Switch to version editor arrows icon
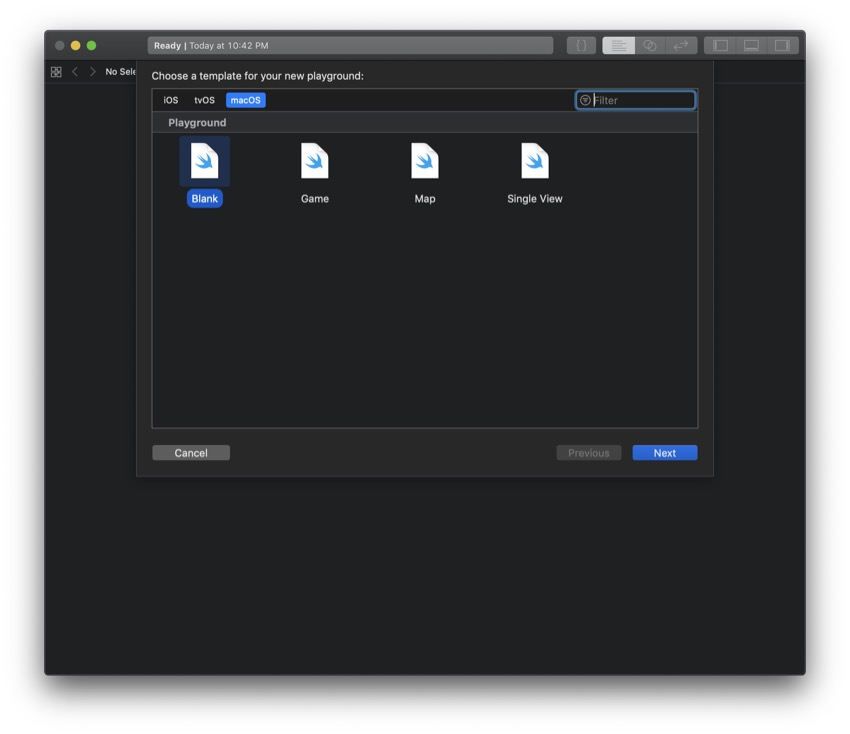850x734 pixels. click(x=681, y=46)
